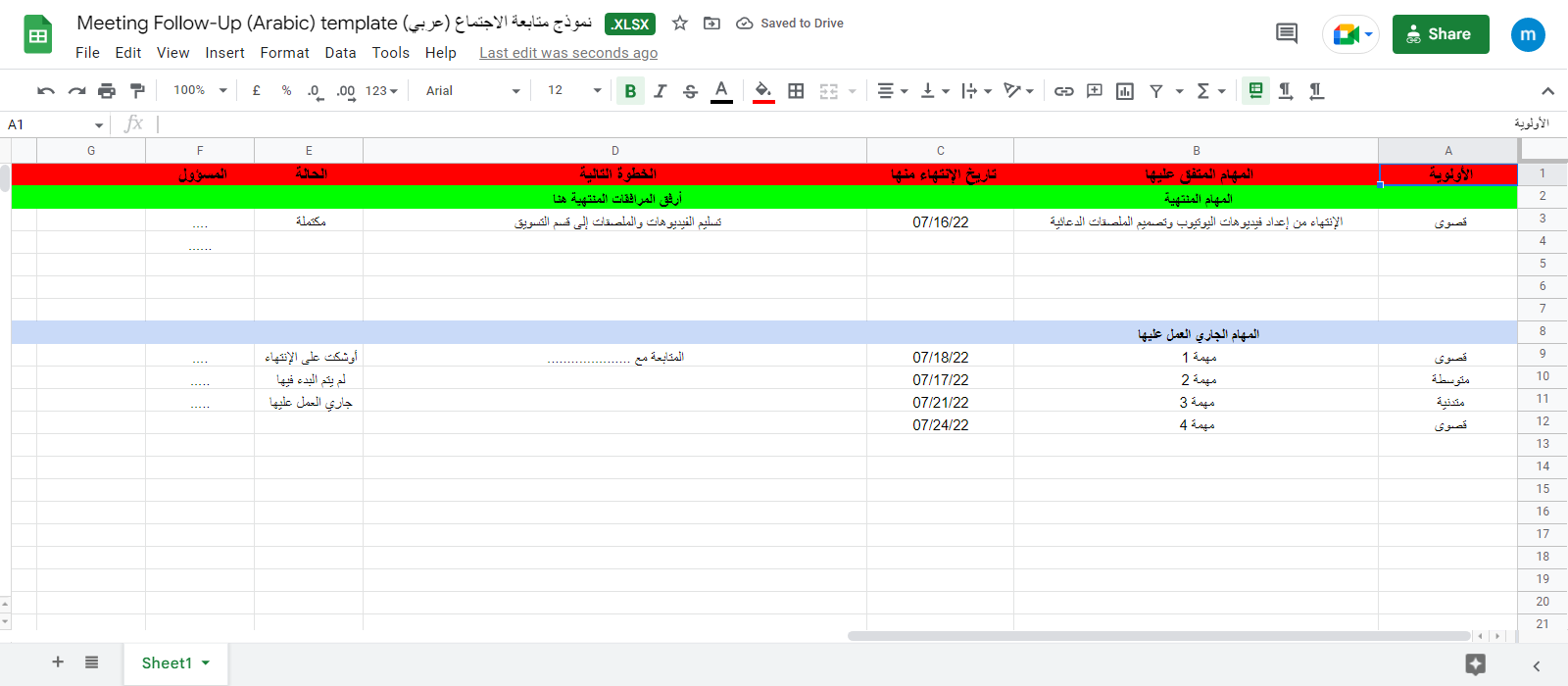Toggle bold formatting
1568x686 pixels.
pyautogui.click(x=630, y=91)
